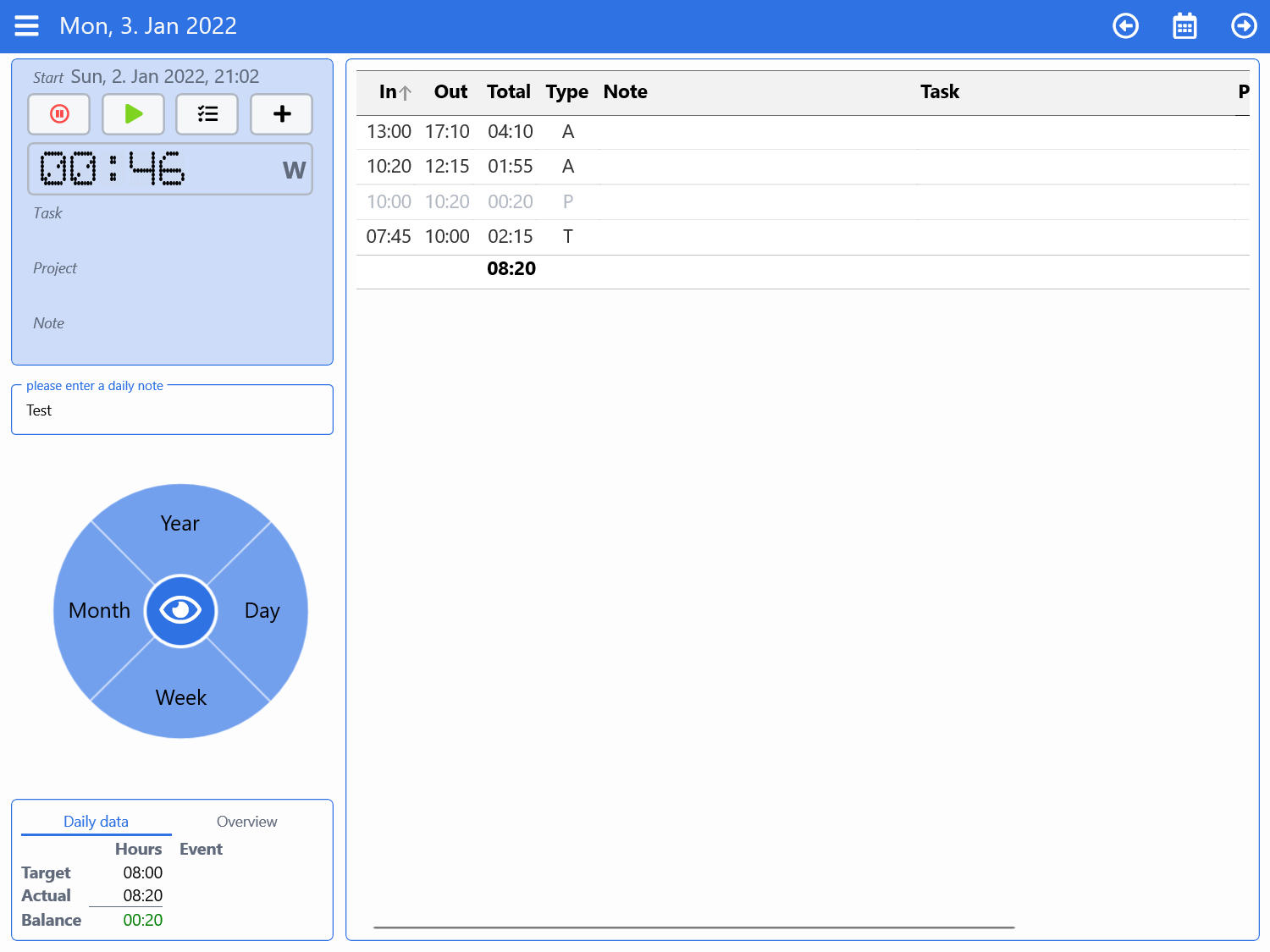Edit the daily note field containing Test

[x=173, y=410]
